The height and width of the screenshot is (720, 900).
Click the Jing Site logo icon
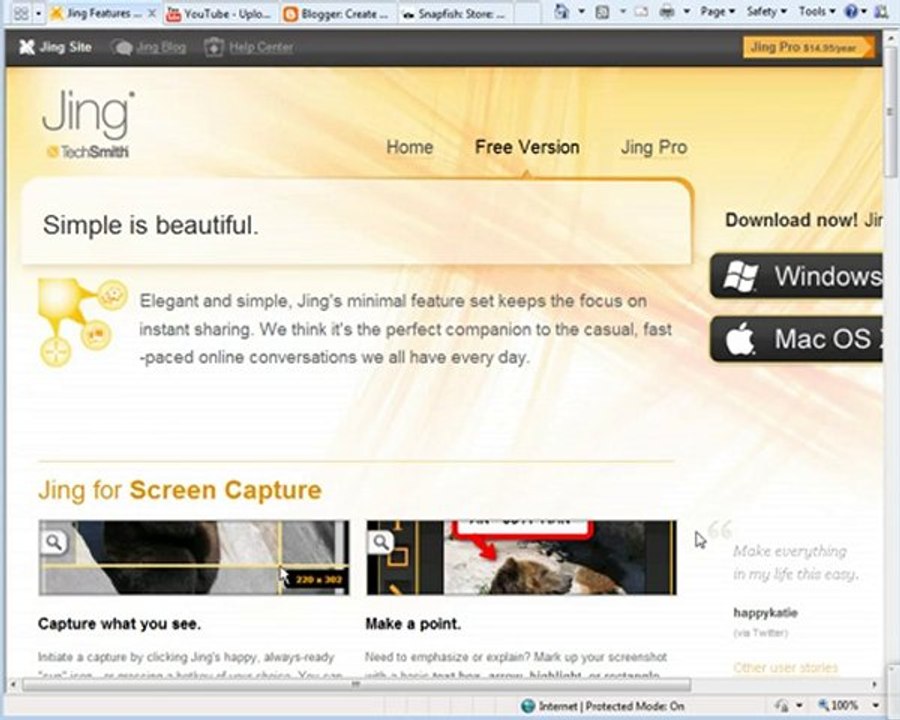click(x=26, y=47)
